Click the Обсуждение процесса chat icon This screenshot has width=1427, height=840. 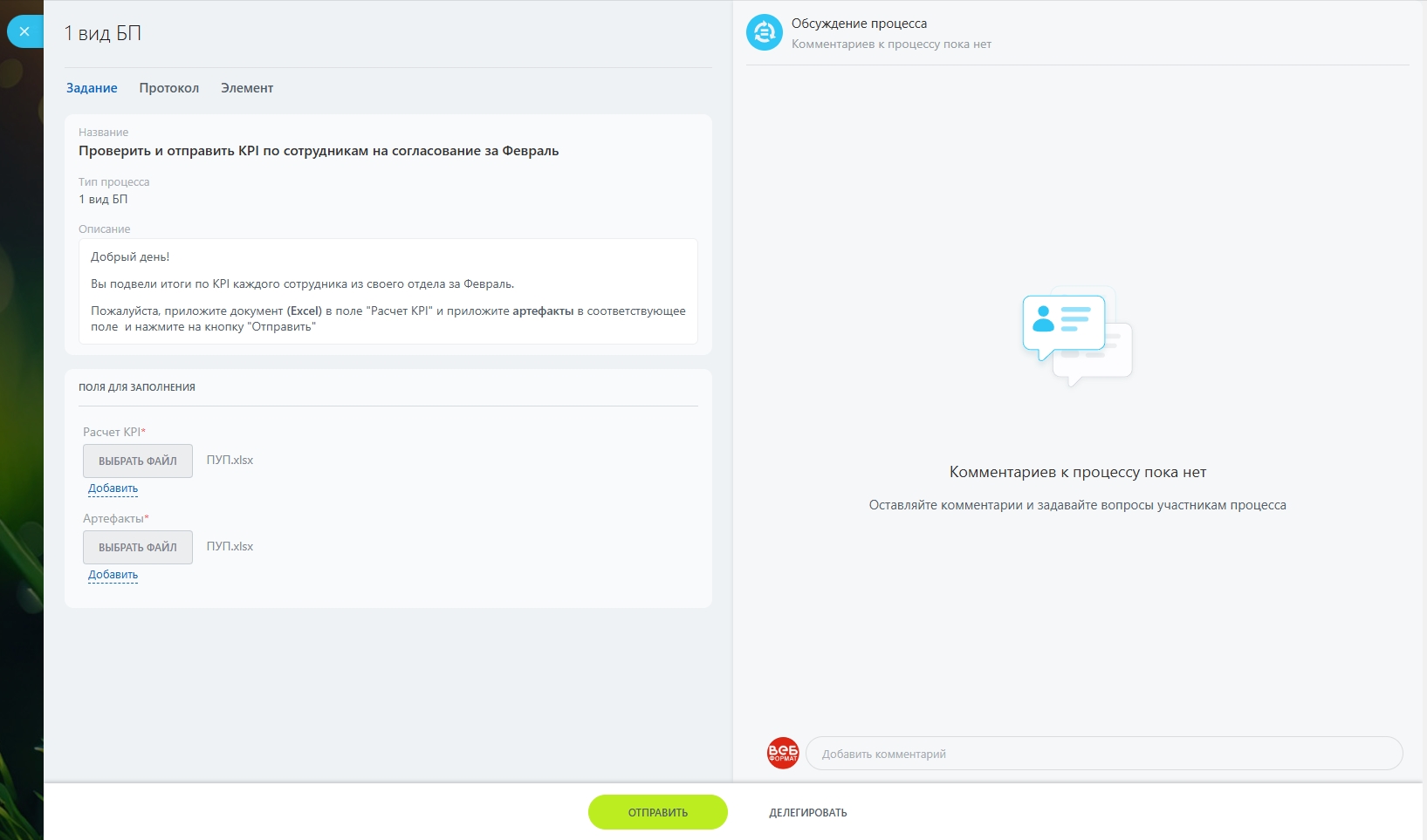point(764,33)
